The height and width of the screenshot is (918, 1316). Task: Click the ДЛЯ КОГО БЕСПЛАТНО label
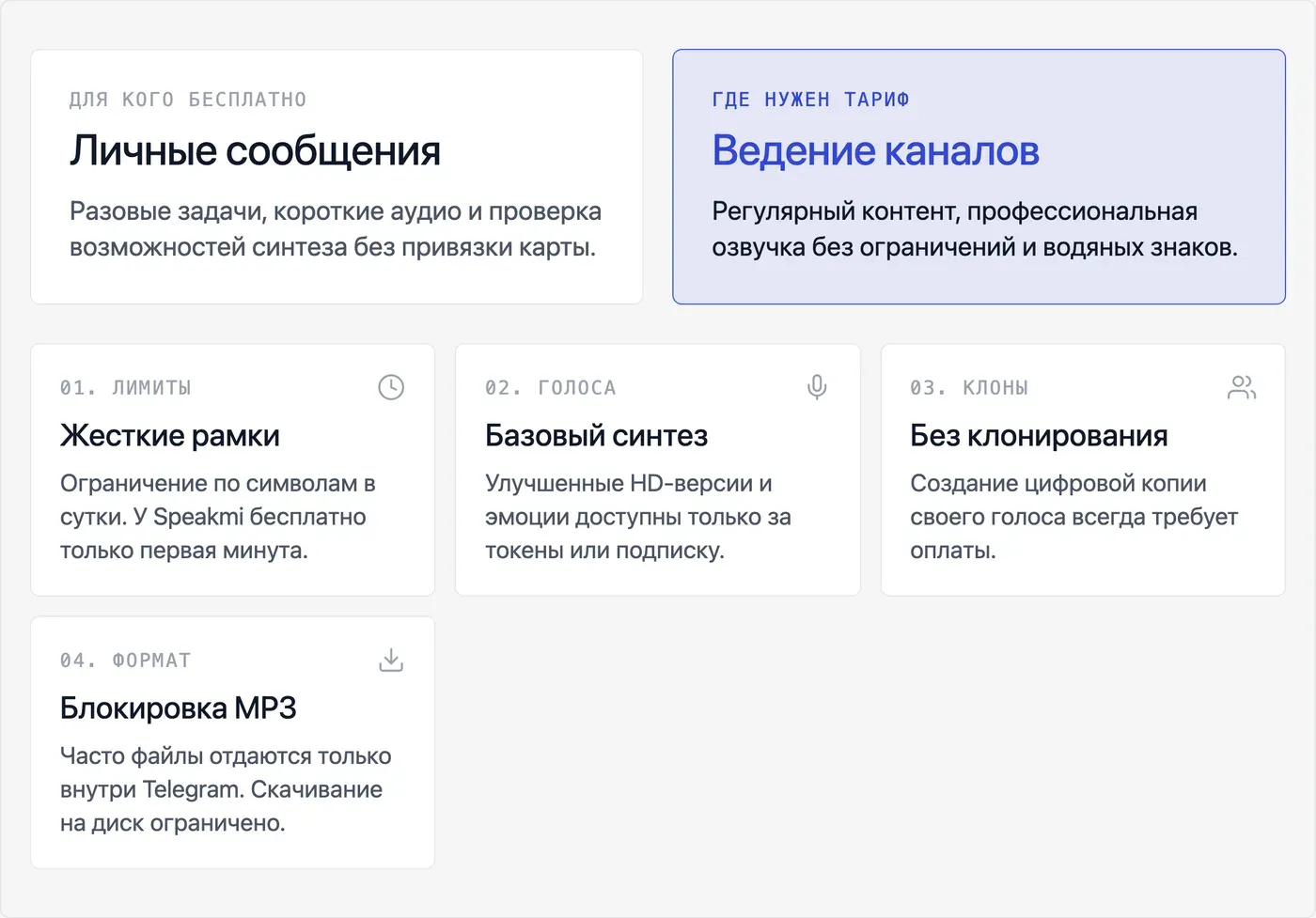coord(188,100)
